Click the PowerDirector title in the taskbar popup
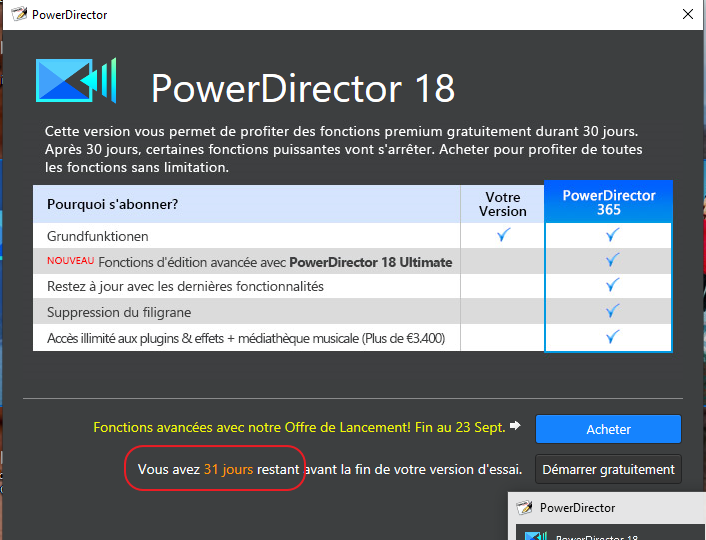This screenshot has height=540, width=706. 577,508
